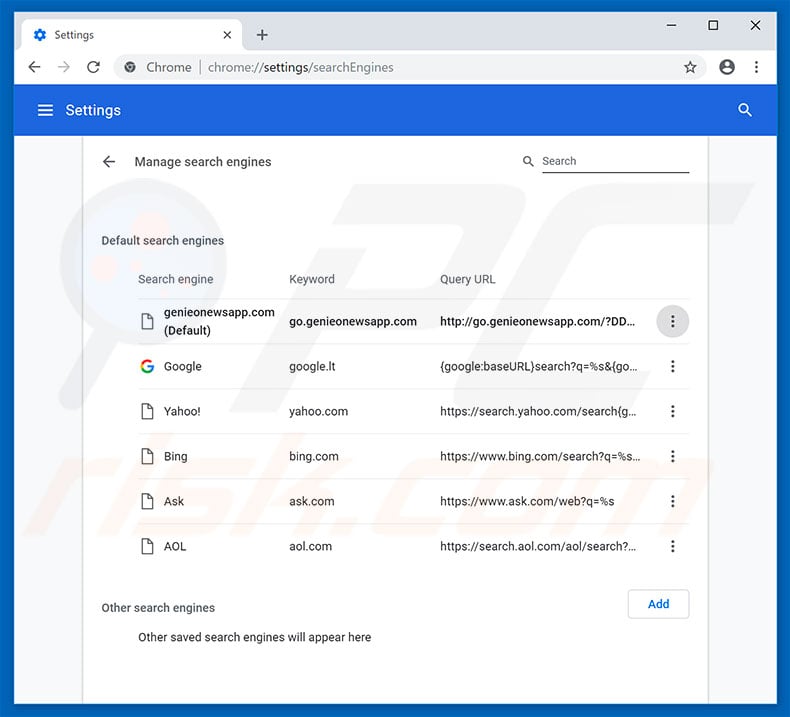Click genieonewsapp.com (Default) engine name

pyautogui.click(x=219, y=321)
